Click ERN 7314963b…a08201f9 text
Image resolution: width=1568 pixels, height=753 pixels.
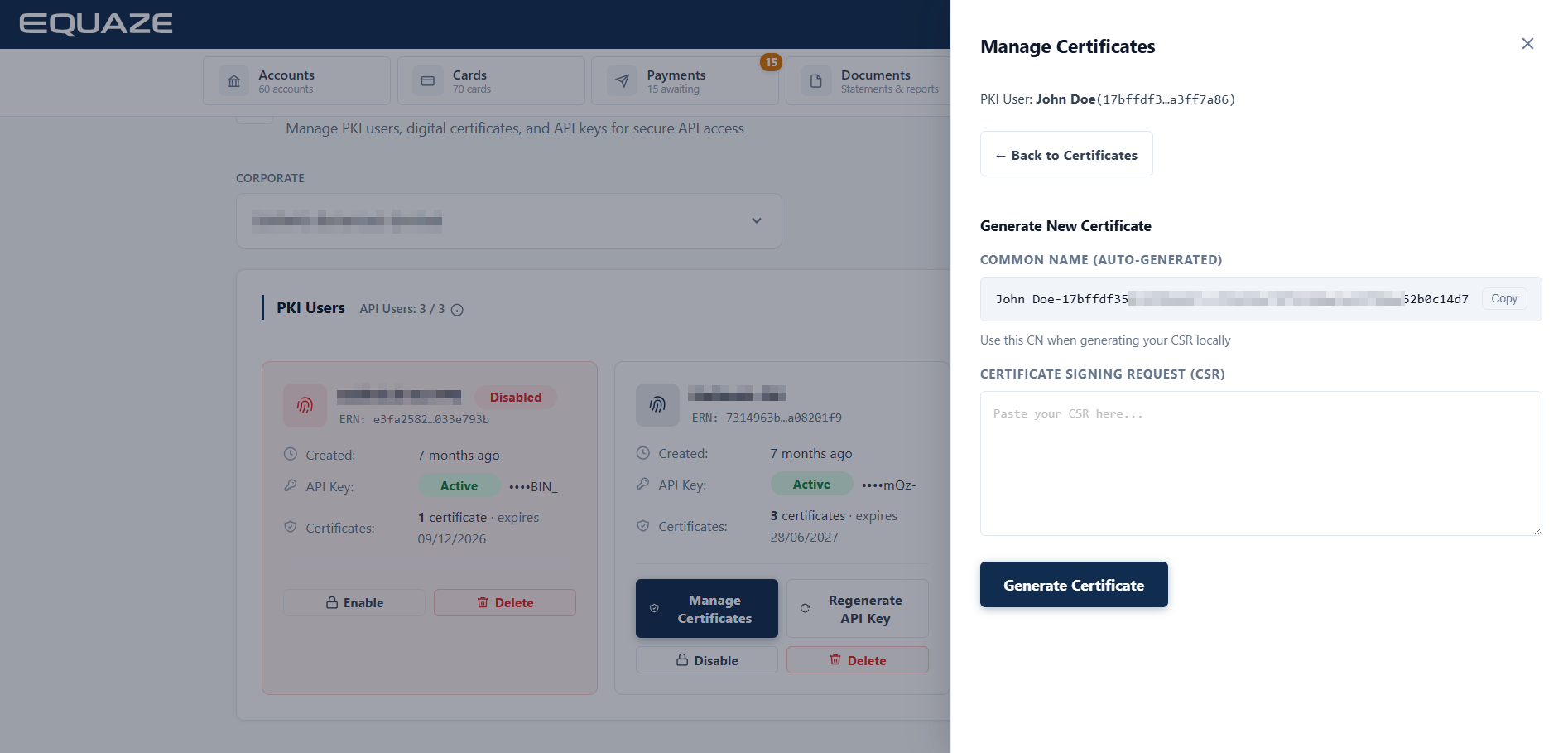click(x=767, y=418)
